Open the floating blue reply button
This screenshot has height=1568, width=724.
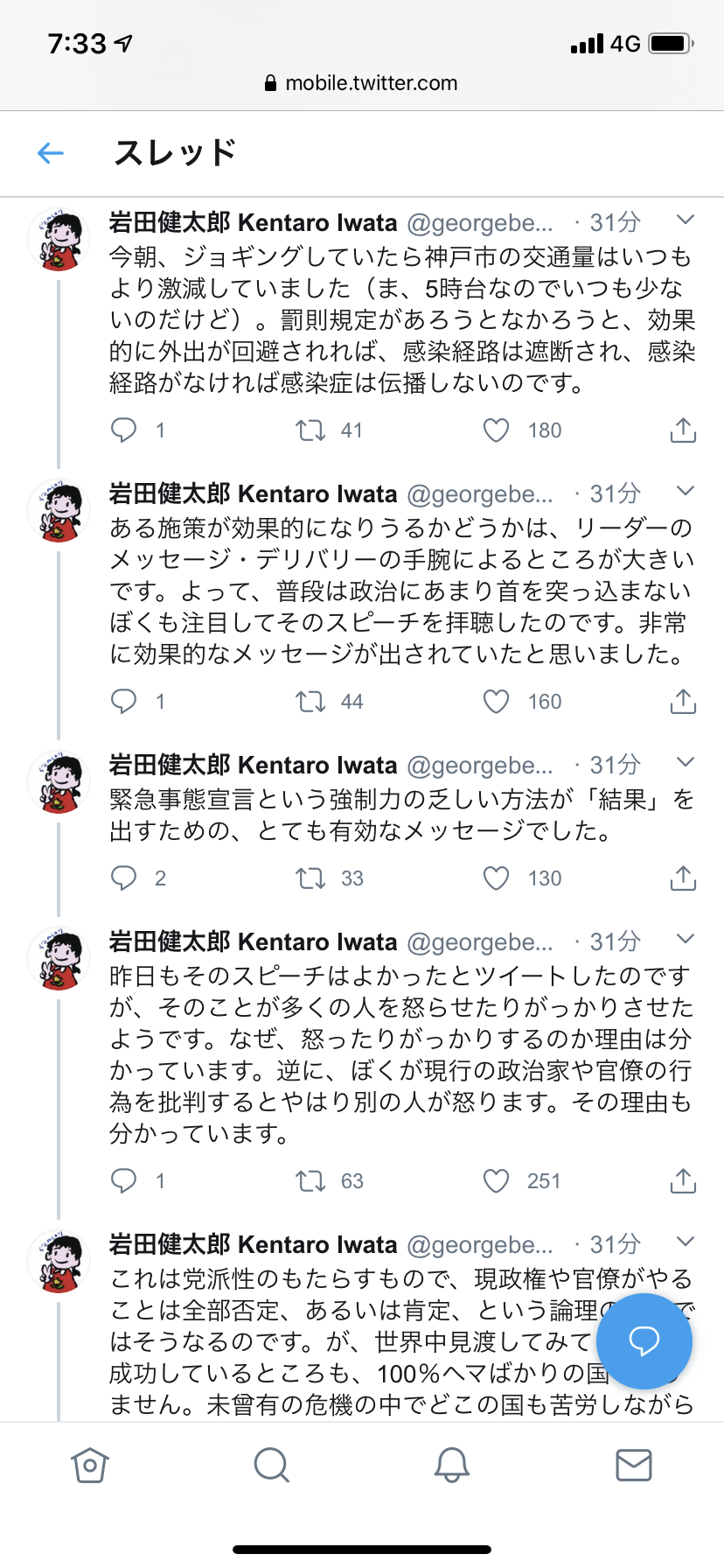(644, 1340)
